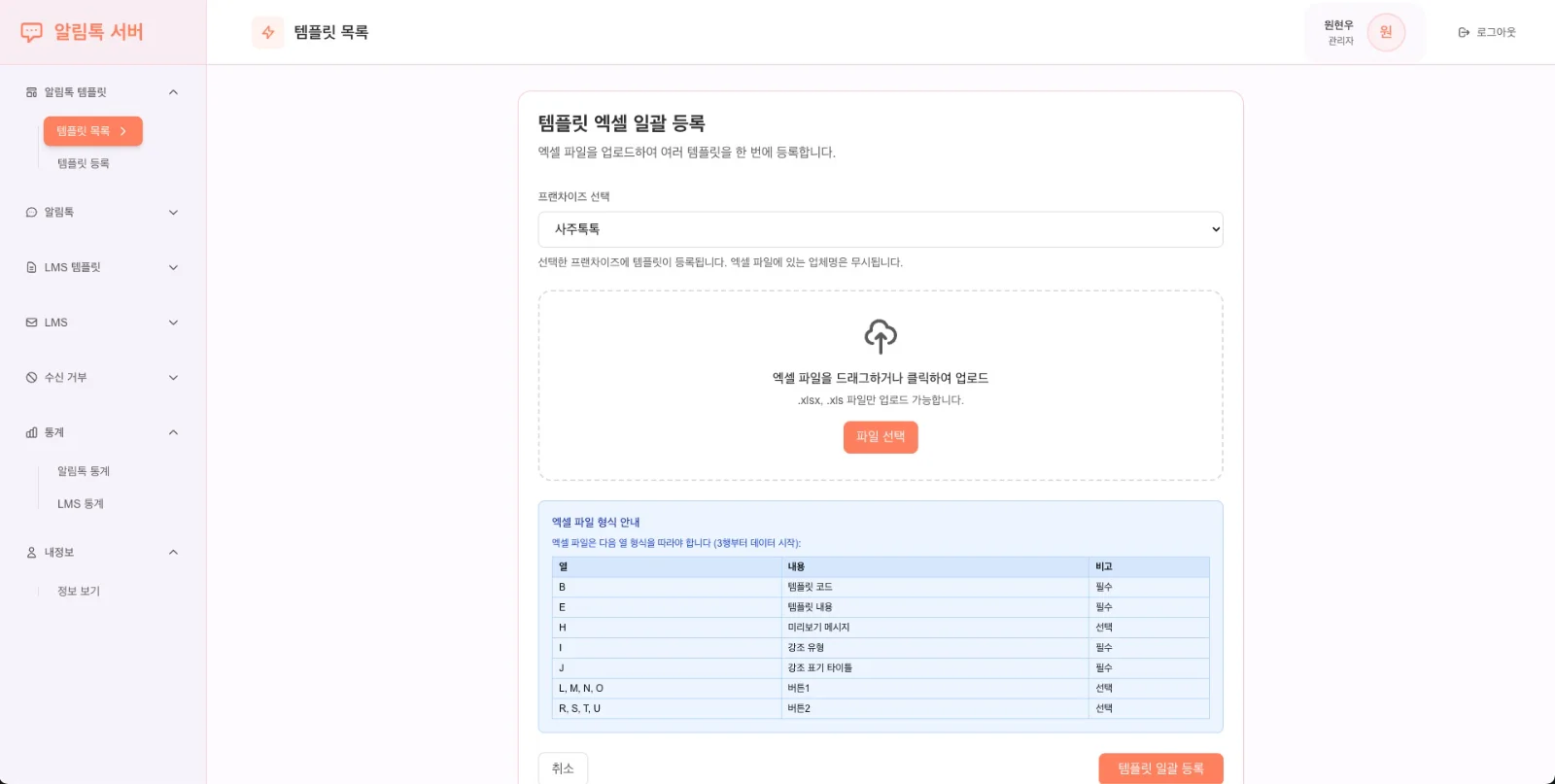Screen dimensions: 1555x784
Task: Click the 로그아웃 link
Action: click(1487, 32)
